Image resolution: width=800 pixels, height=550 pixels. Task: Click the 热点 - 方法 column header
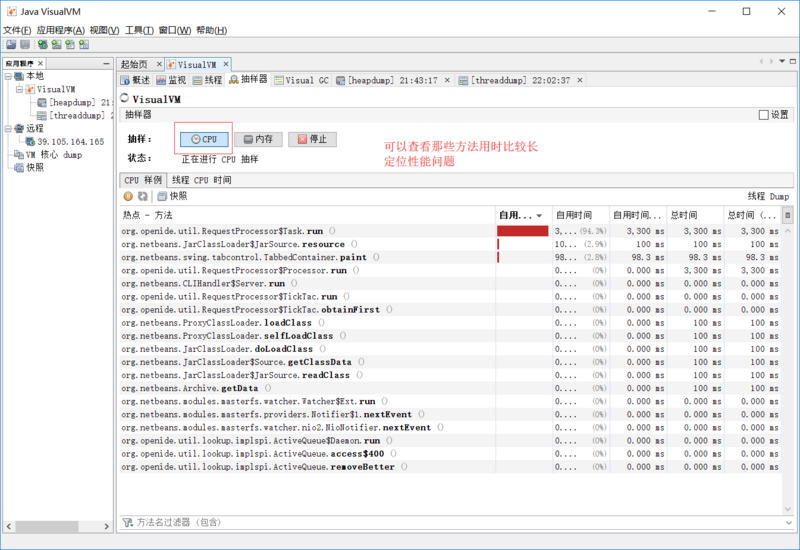307,215
